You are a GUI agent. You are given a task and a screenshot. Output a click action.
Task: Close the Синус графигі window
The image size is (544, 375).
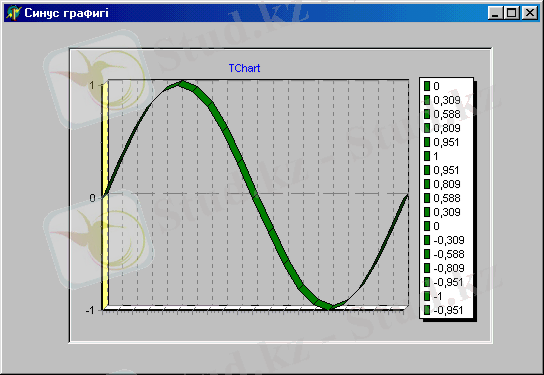pos(530,13)
